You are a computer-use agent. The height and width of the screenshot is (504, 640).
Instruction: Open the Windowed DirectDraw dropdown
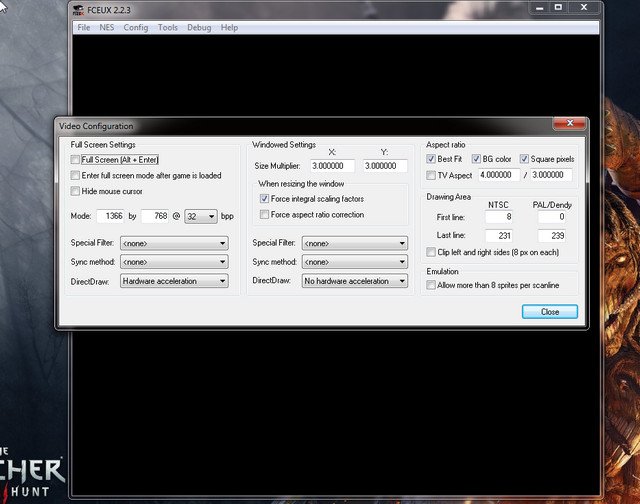354,281
